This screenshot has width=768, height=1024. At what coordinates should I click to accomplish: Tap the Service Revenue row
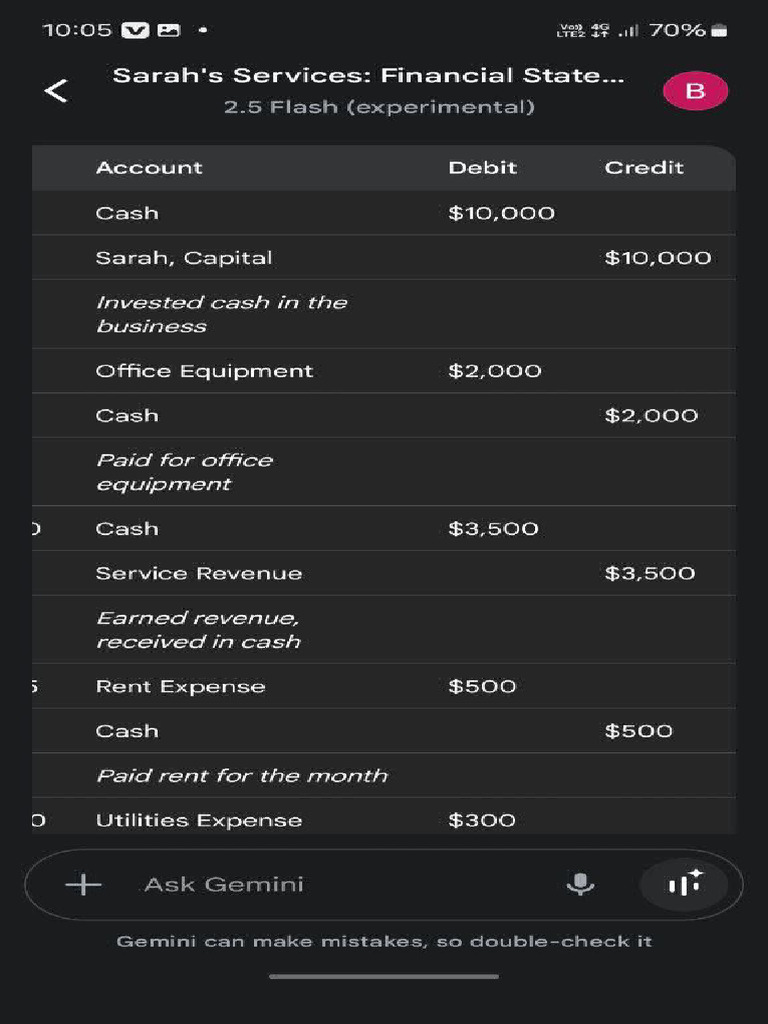(199, 573)
